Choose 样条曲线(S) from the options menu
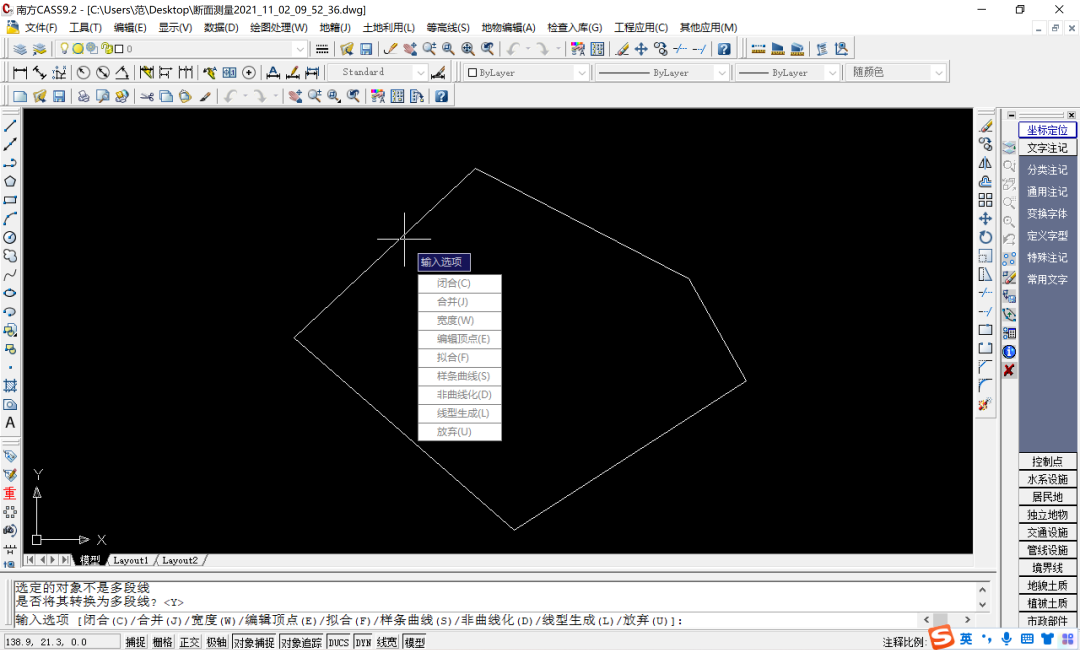This screenshot has height=650, width=1080. point(459,377)
